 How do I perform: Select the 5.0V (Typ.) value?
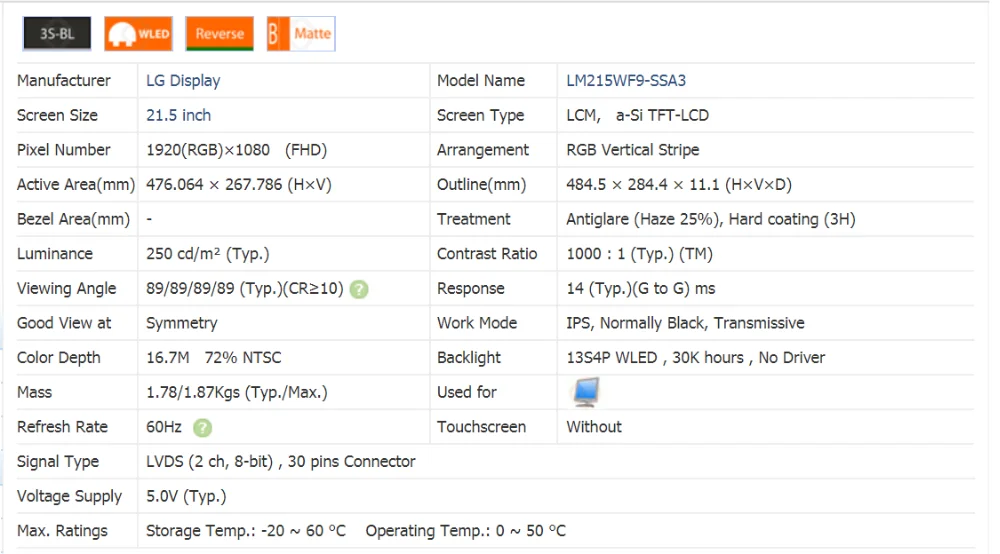[x=186, y=496]
